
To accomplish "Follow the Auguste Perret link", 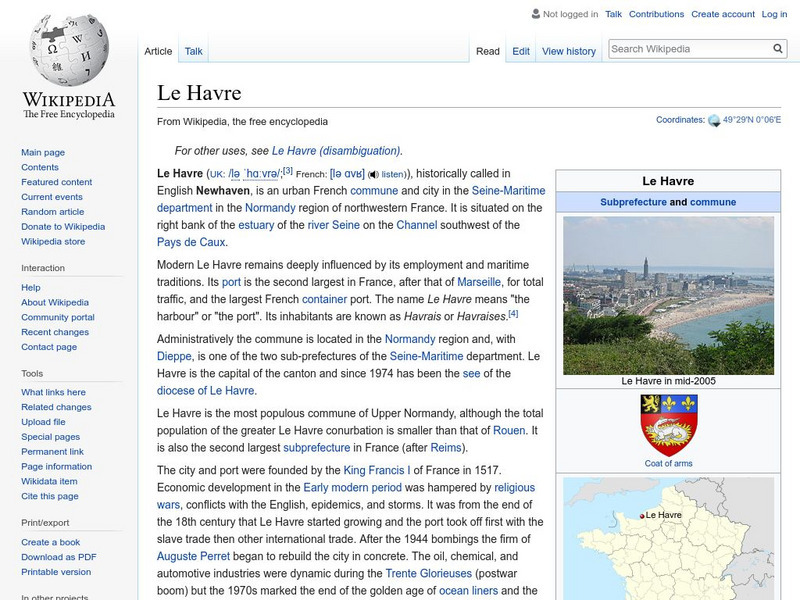I will [193, 557].
